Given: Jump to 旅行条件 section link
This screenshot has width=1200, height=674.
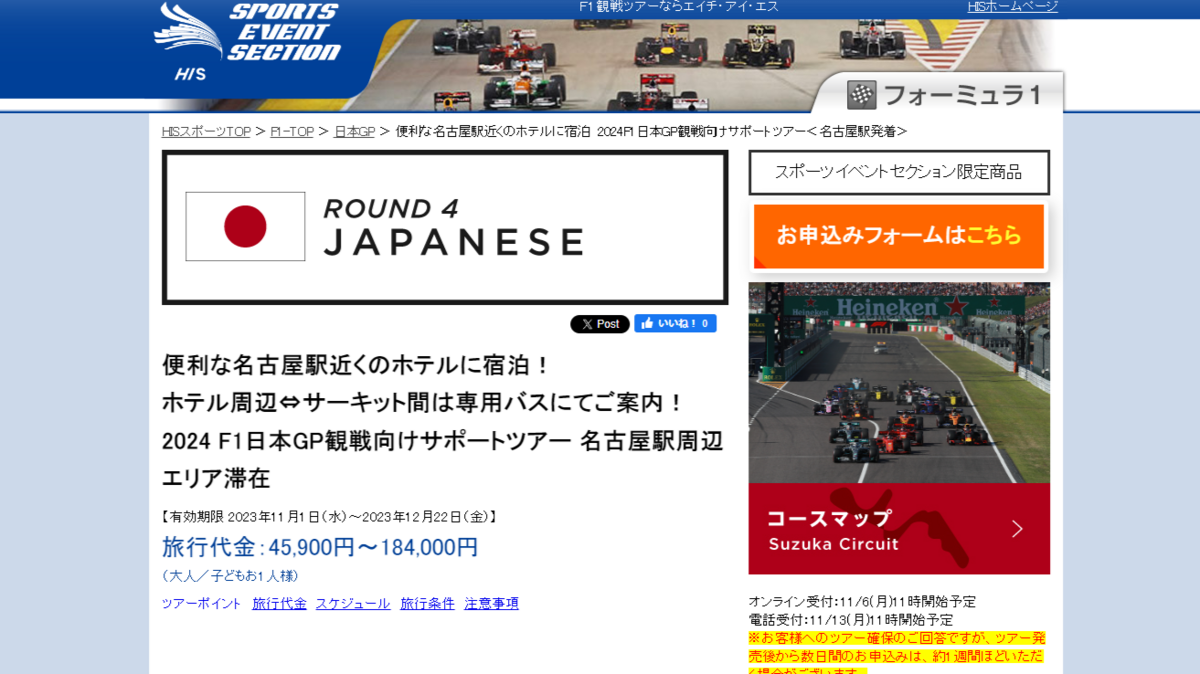Looking at the screenshot, I should click(427, 603).
